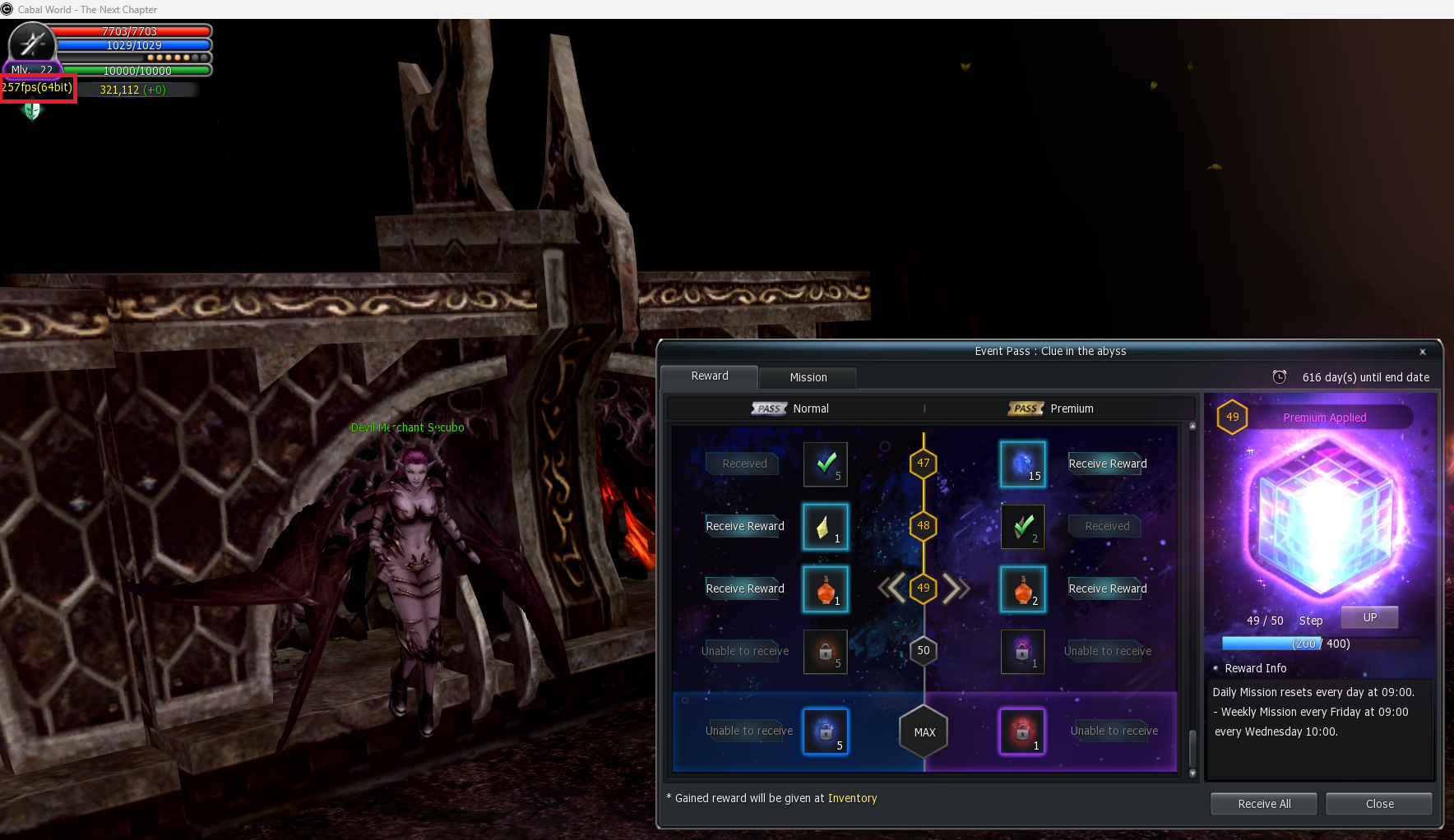
Task: Click the step progress bar showing 200/400
Action: click(1320, 644)
